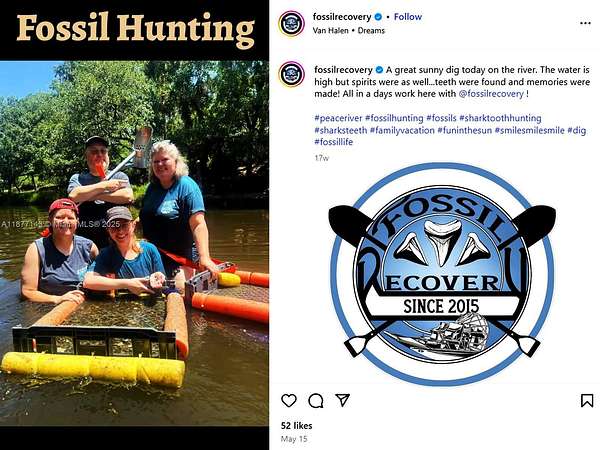The image size is (600, 450).
Task: Open the #sharktoothhunting hashtag
Action: pyautogui.click(x=500, y=118)
